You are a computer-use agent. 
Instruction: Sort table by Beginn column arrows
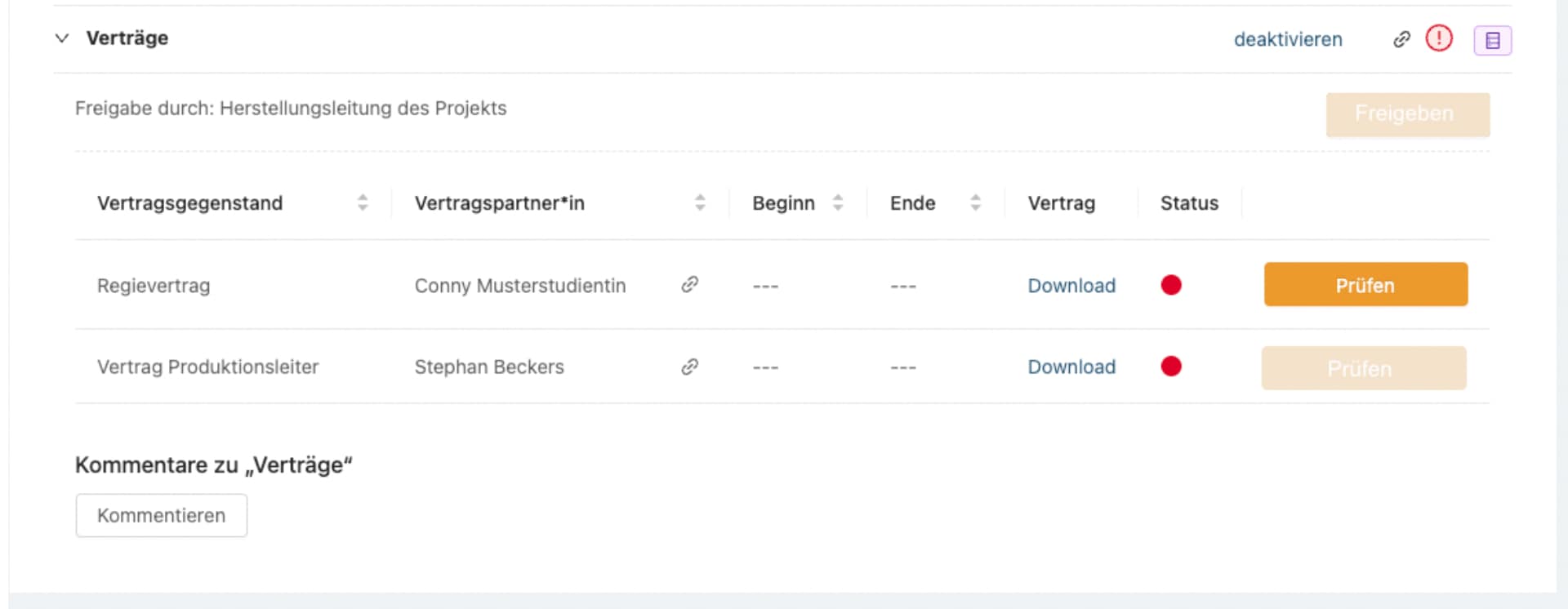click(x=838, y=203)
